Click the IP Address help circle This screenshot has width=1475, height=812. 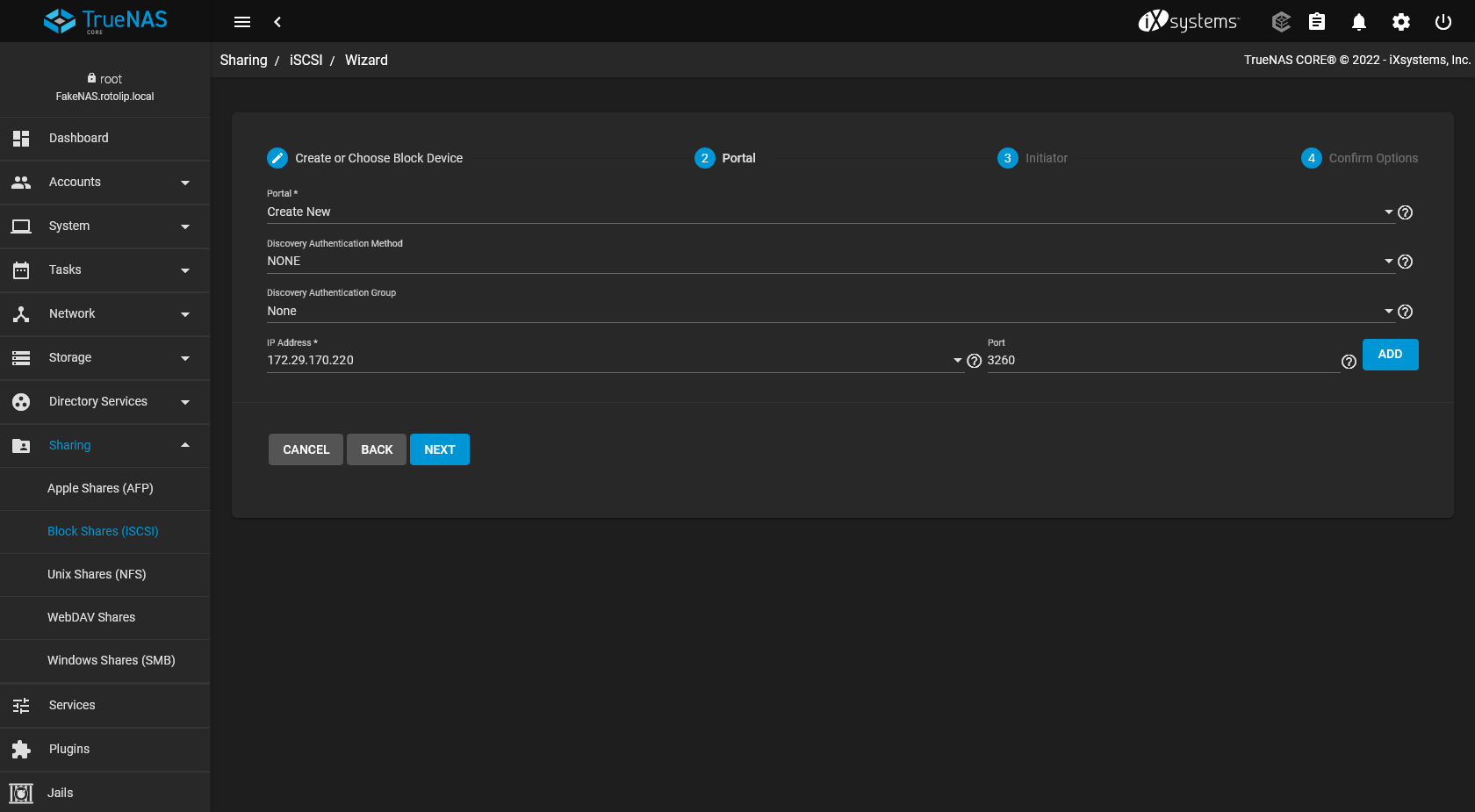(975, 360)
